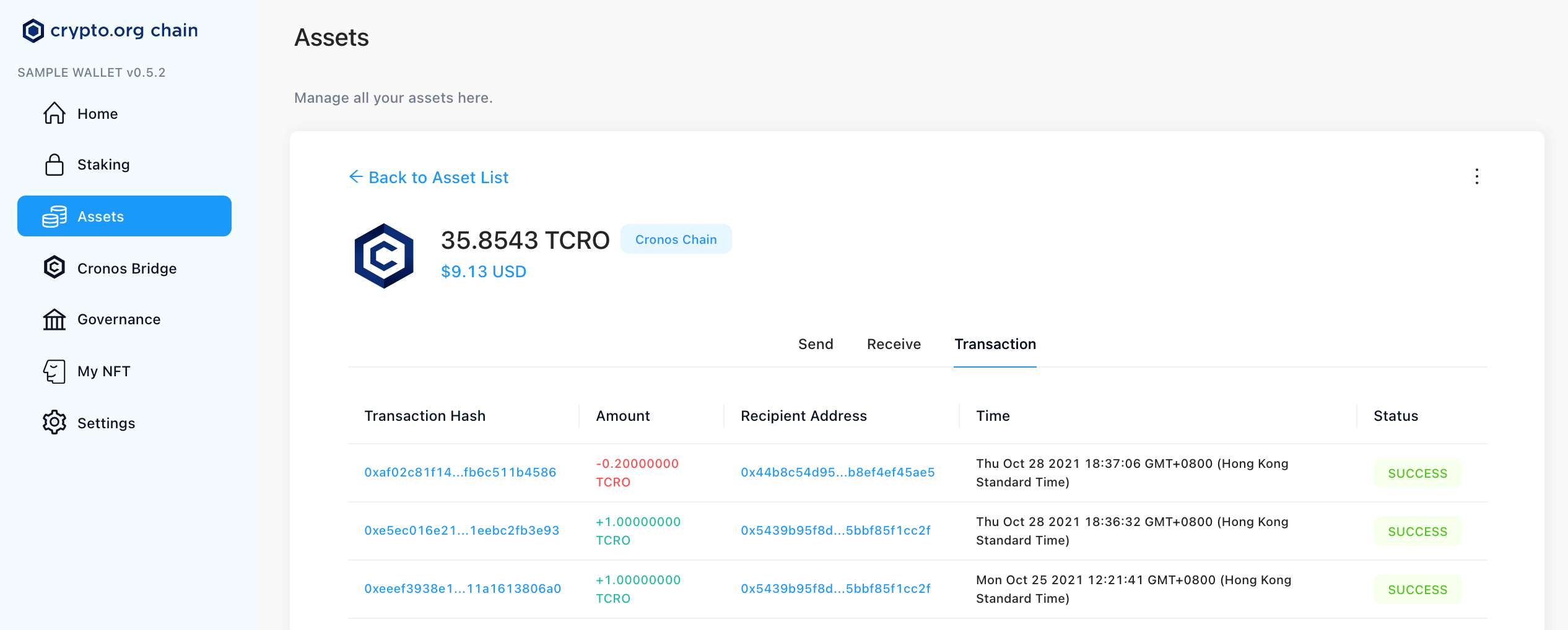Click the Recipient Address column header
Viewport: 1568px width, 630px height.
(804, 416)
